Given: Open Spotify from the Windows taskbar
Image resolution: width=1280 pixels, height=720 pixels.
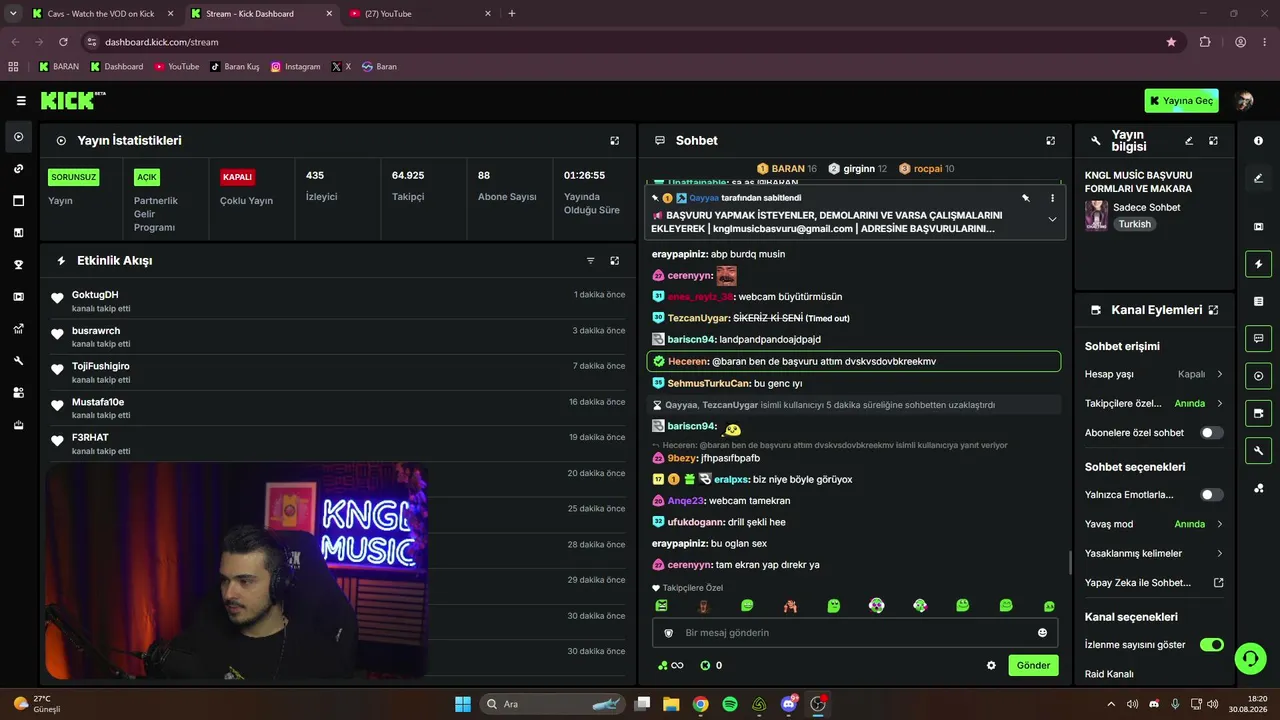Looking at the screenshot, I should pyautogui.click(x=730, y=704).
